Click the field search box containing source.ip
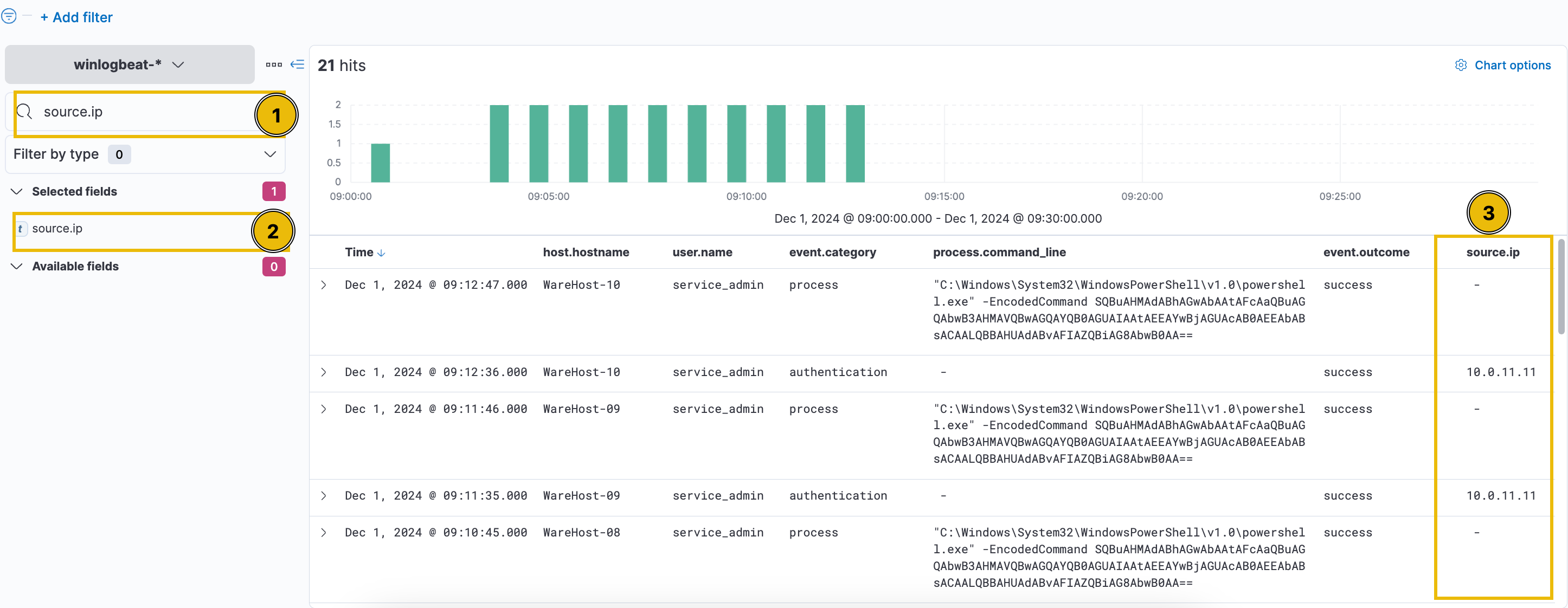This screenshot has width=1568, height=608. click(x=146, y=112)
